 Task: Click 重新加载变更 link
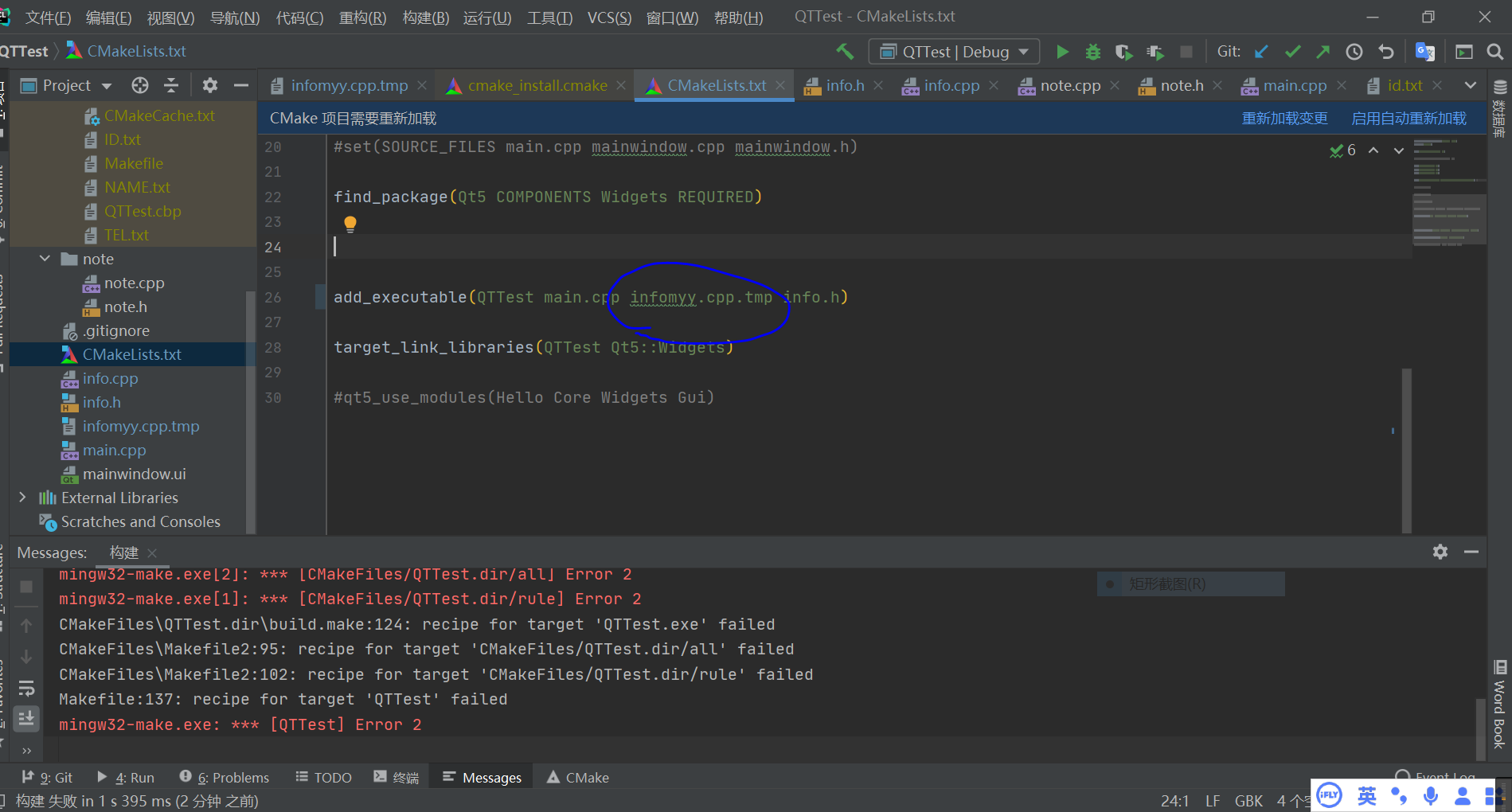(x=1284, y=119)
